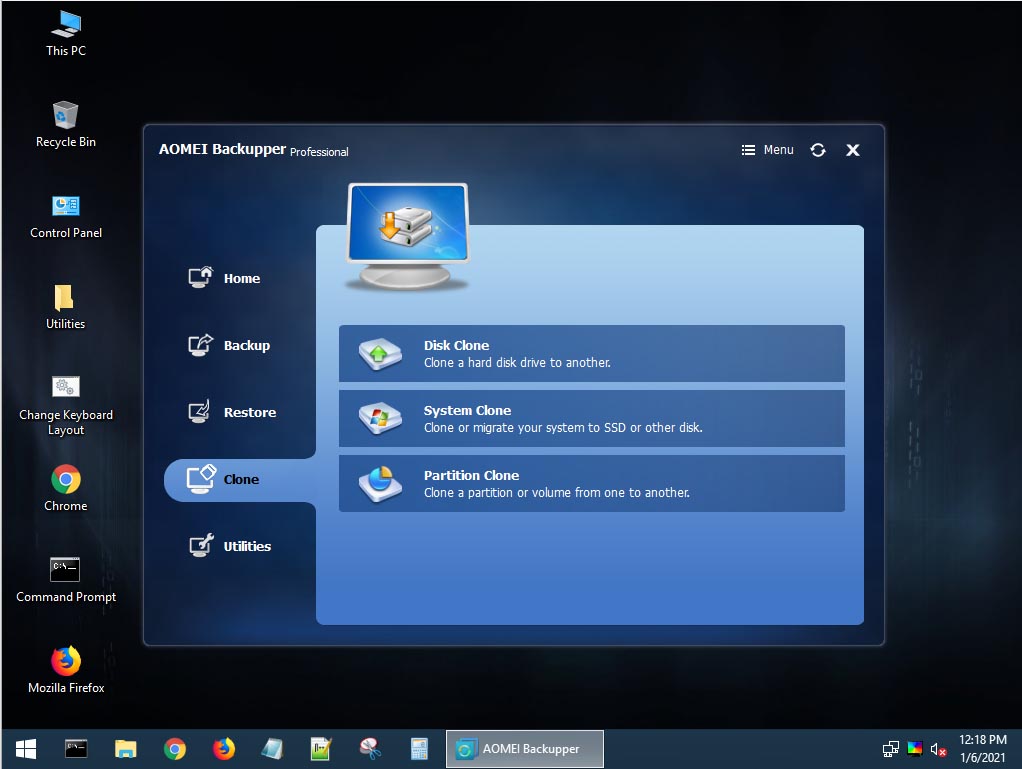The width and height of the screenshot is (1022, 769).
Task: Open the Windows Start menu
Action: (26, 748)
